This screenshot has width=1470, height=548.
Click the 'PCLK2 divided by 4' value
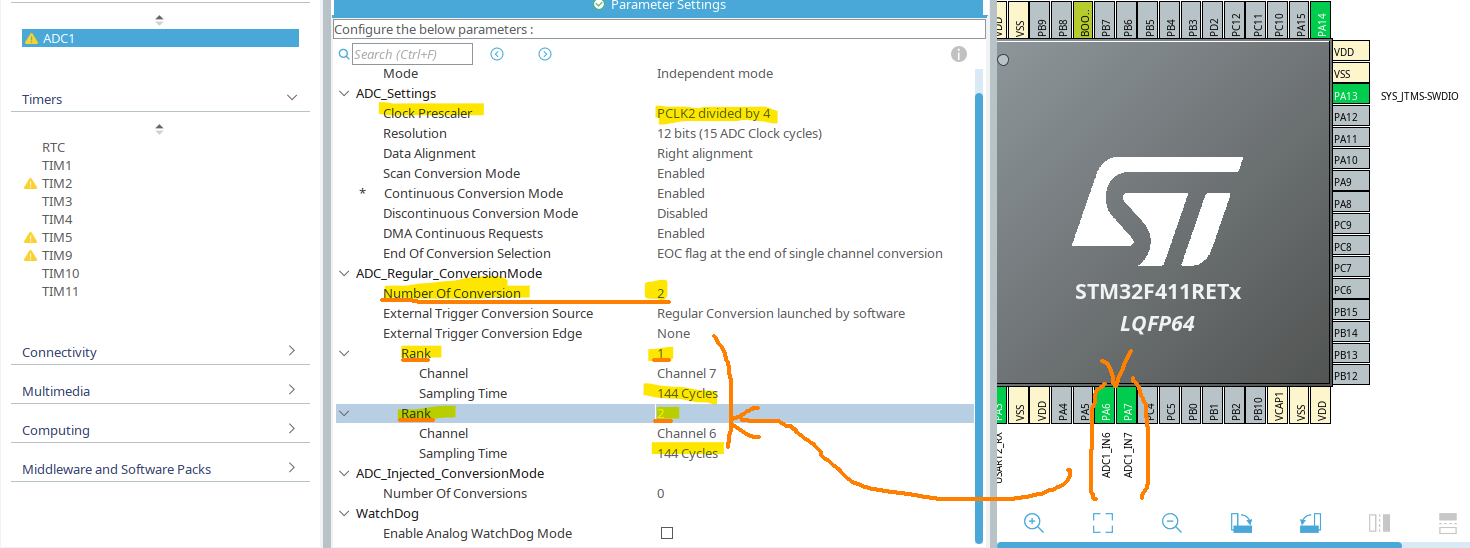tap(714, 113)
